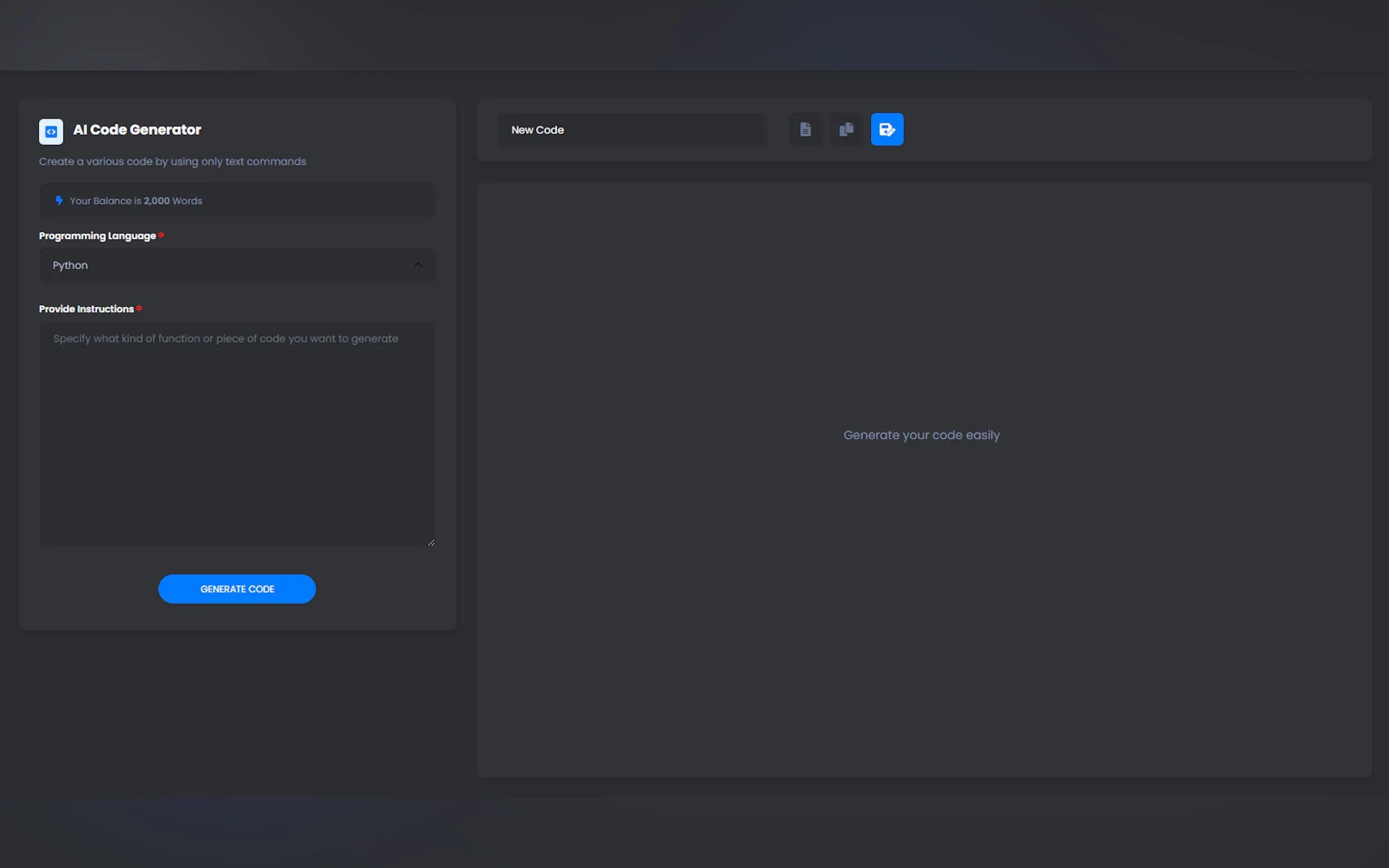
Task: Click the export as text document icon
Action: pyautogui.click(x=805, y=130)
